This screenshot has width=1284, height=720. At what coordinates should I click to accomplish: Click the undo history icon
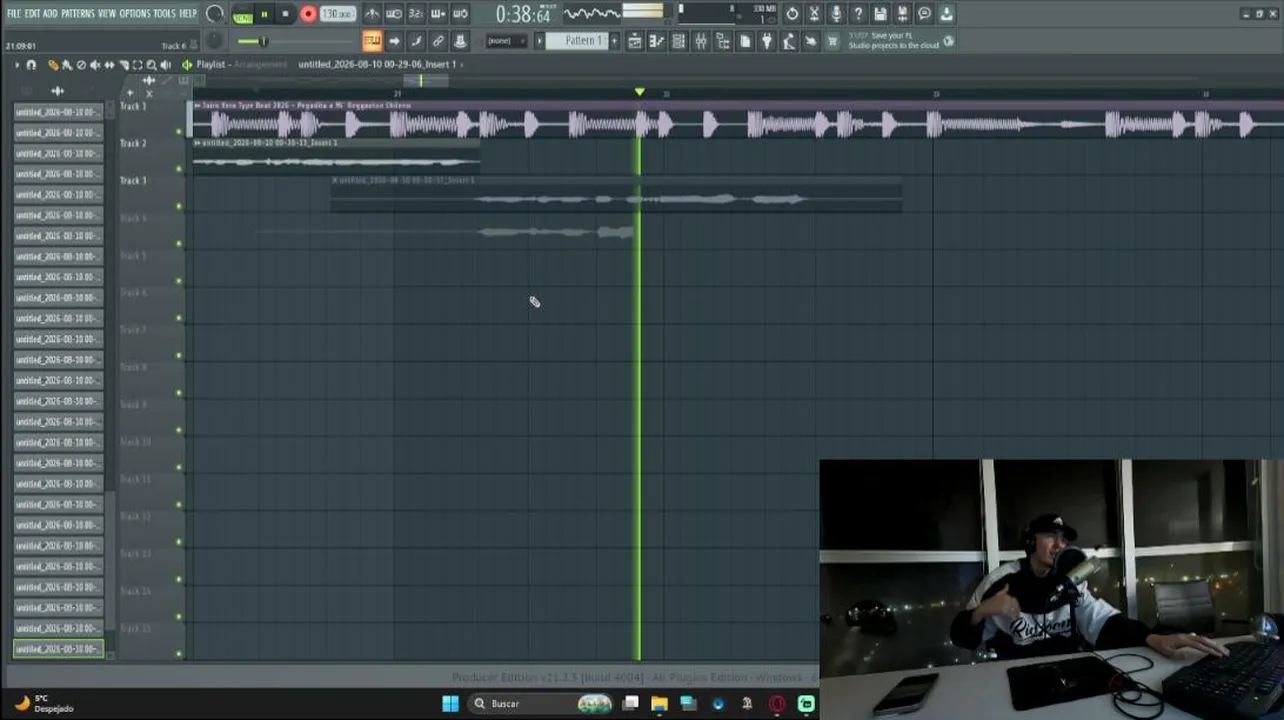[792, 14]
